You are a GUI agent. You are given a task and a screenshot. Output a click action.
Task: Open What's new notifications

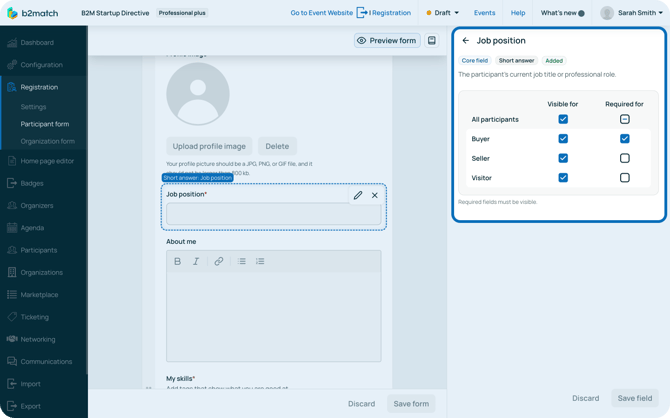click(562, 13)
